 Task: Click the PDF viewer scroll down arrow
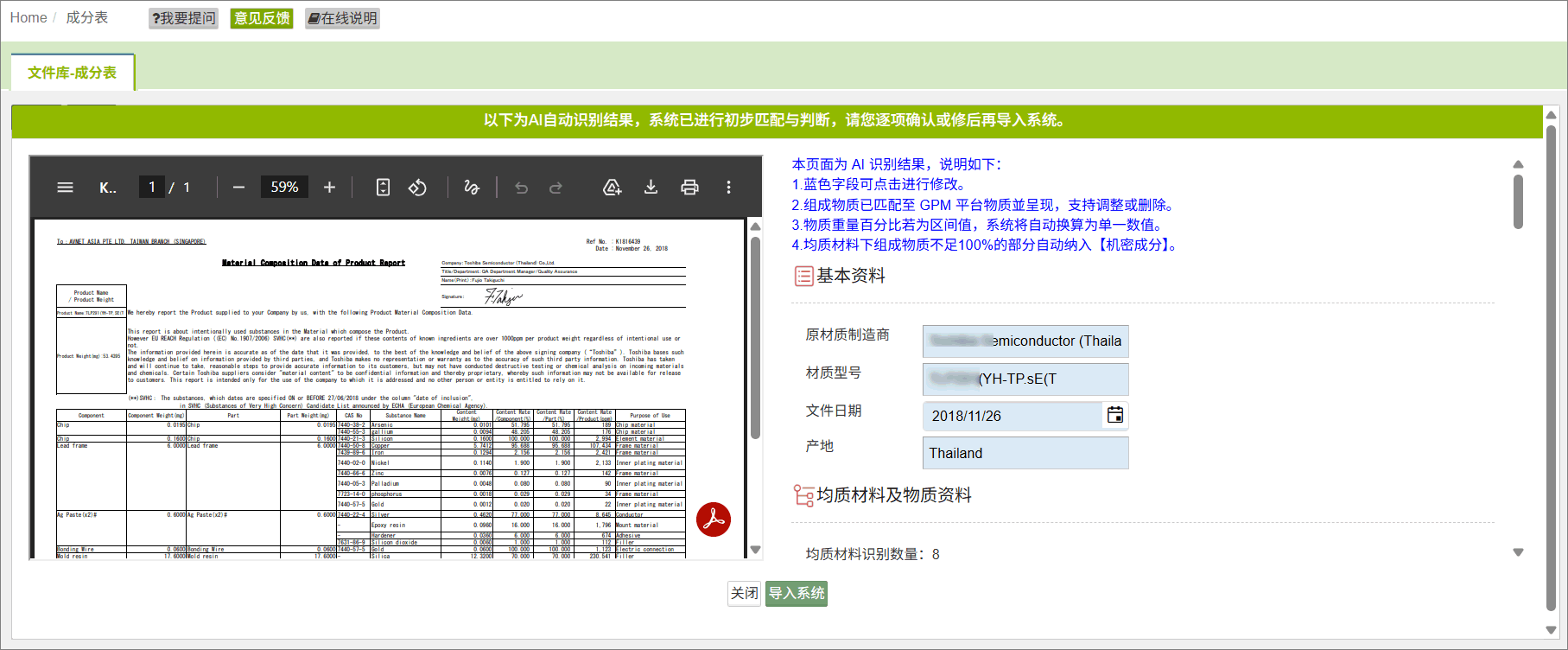pos(755,550)
